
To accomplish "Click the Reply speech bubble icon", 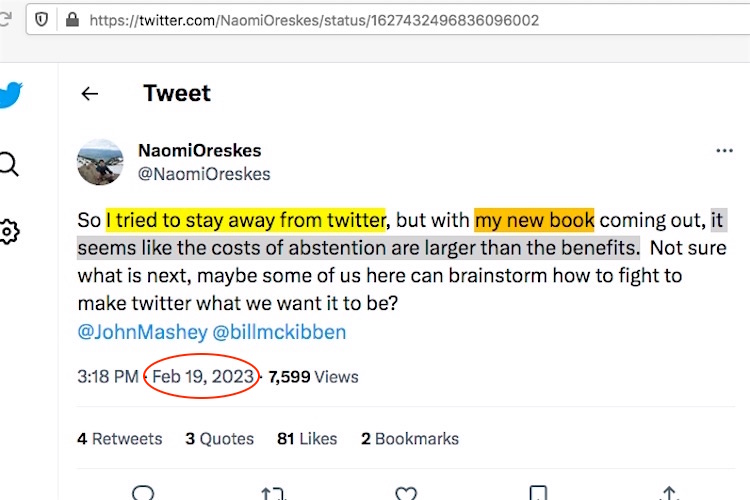I will (144, 493).
